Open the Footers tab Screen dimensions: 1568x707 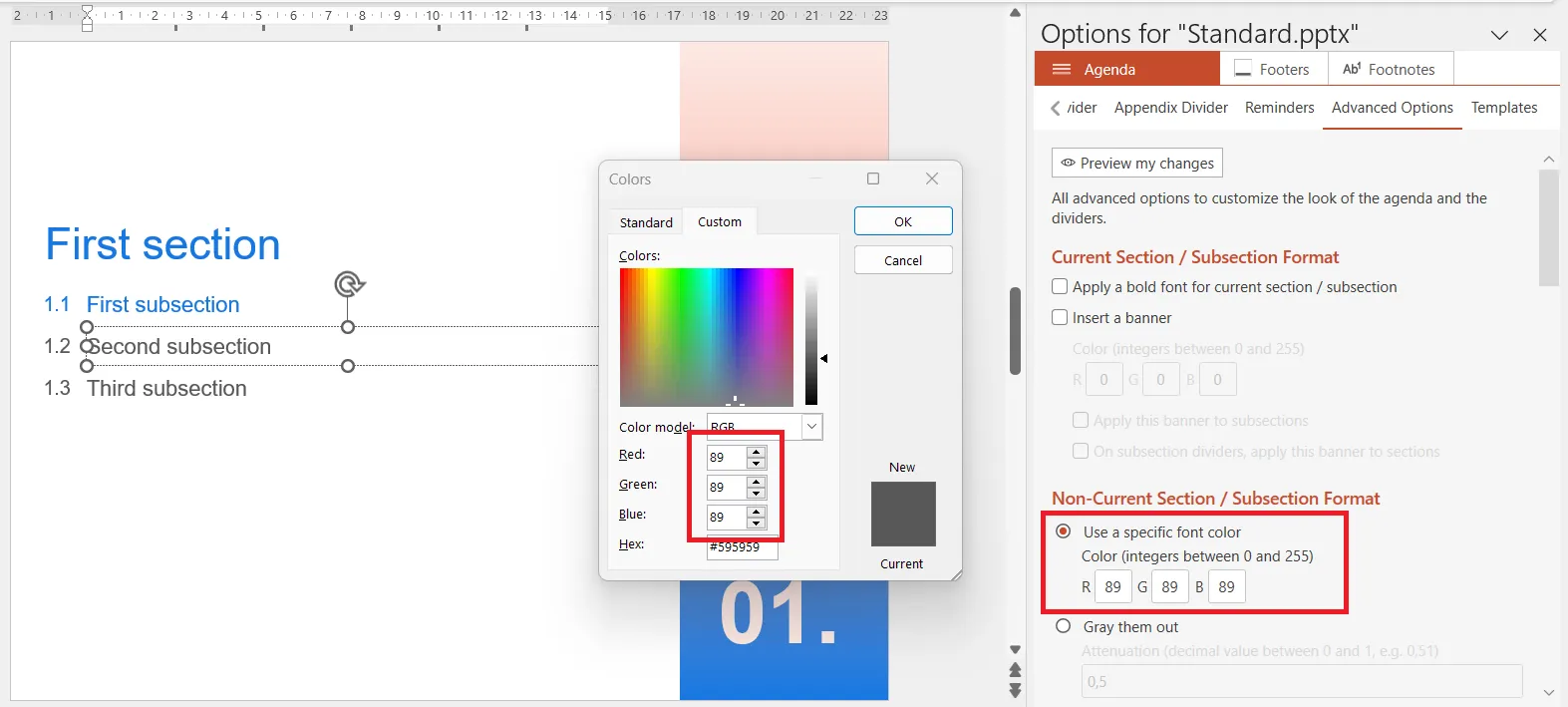pos(1275,69)
